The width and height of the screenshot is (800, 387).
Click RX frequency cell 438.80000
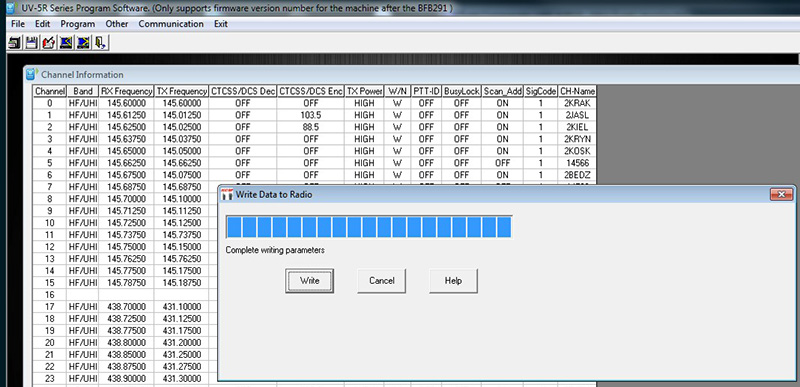coord(126,343)
